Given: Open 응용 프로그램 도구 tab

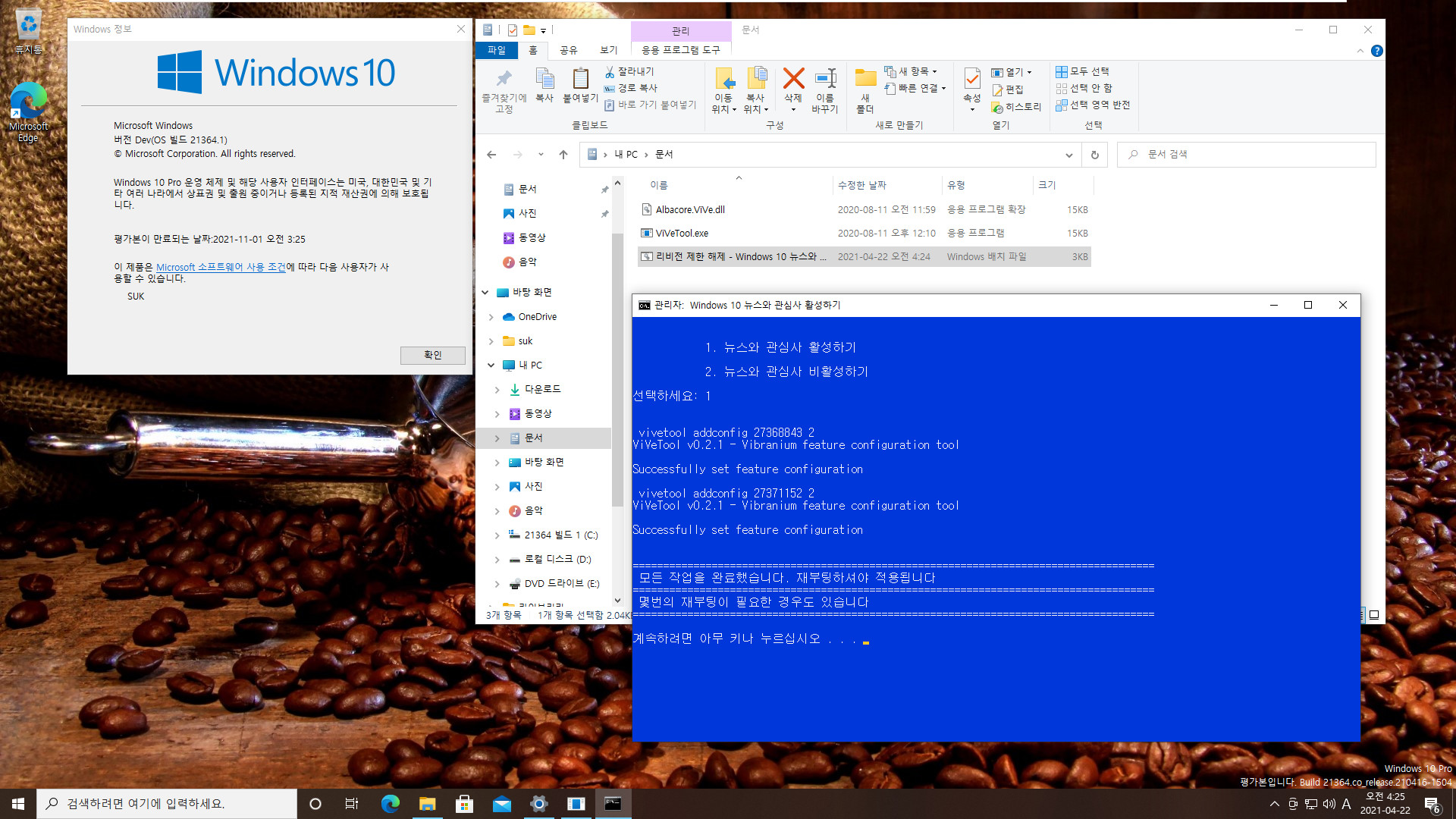Looking at the screenshot, I should [x=681, y=50].
